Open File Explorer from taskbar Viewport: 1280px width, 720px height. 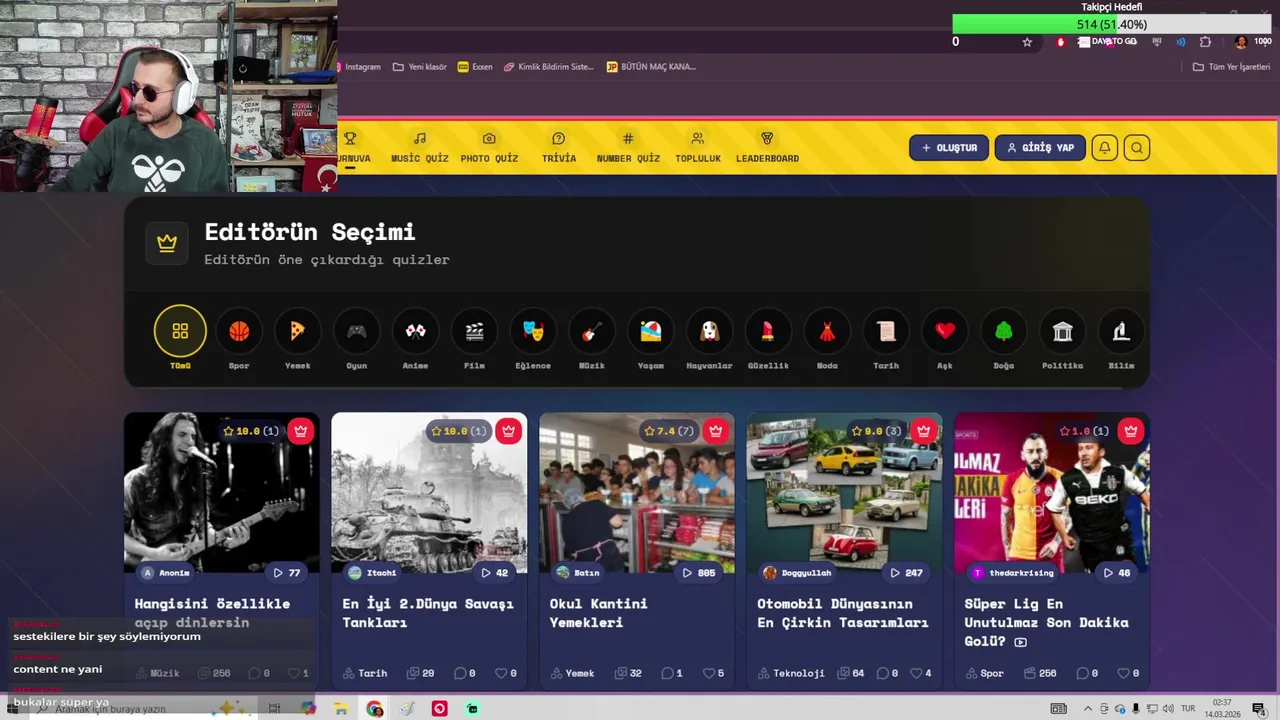[341, 709]
